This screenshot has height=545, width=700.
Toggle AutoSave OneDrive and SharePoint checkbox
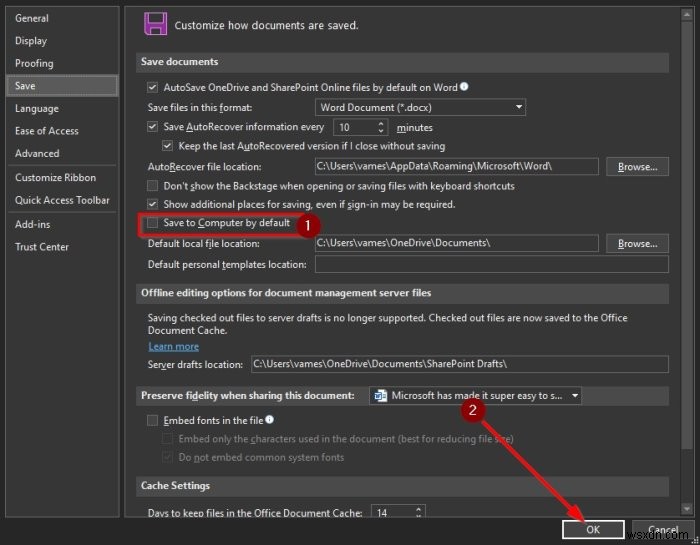click(x=152, y=87)
